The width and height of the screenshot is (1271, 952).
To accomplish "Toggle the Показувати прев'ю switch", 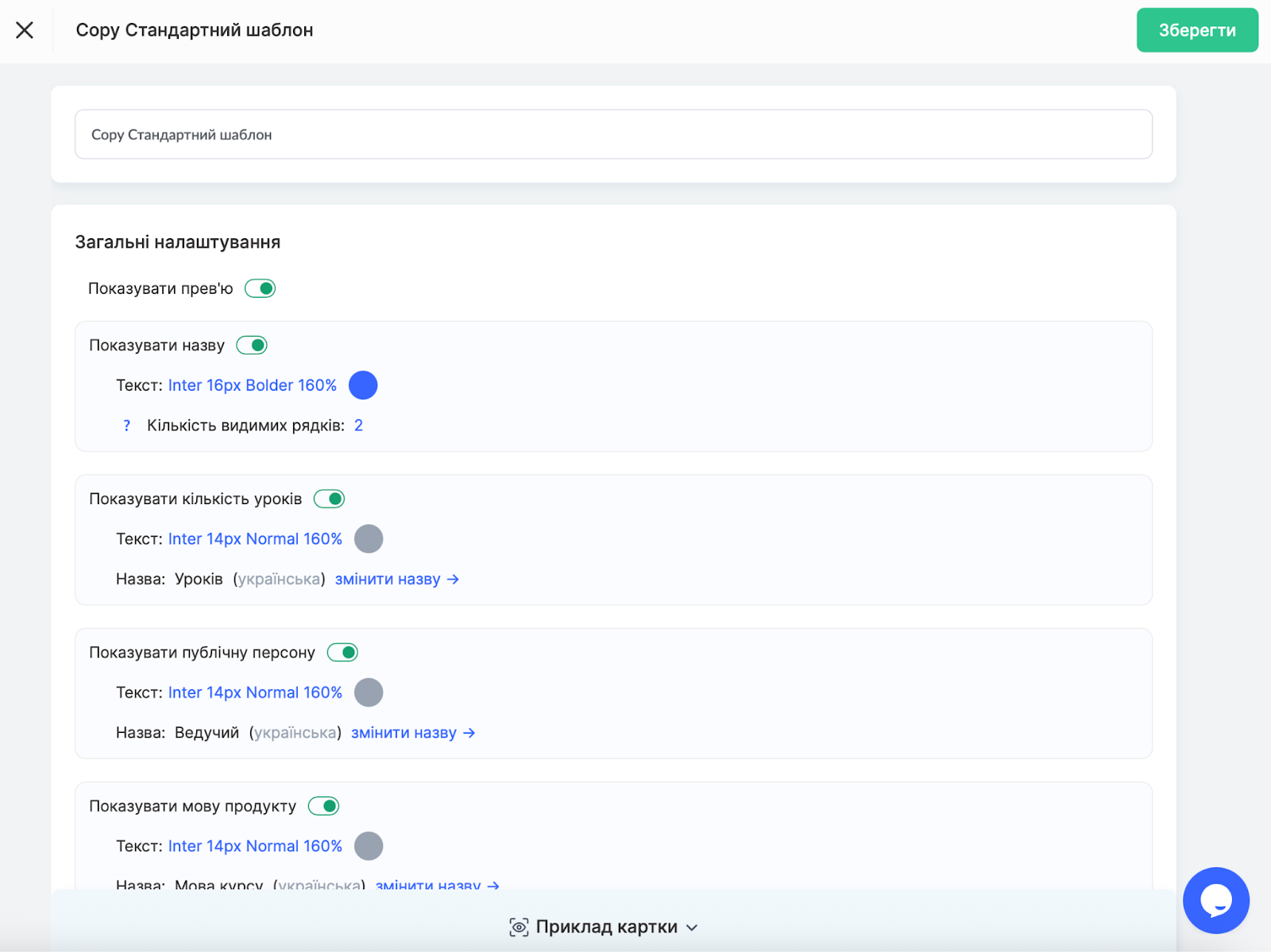I will [x=260, y=288].
